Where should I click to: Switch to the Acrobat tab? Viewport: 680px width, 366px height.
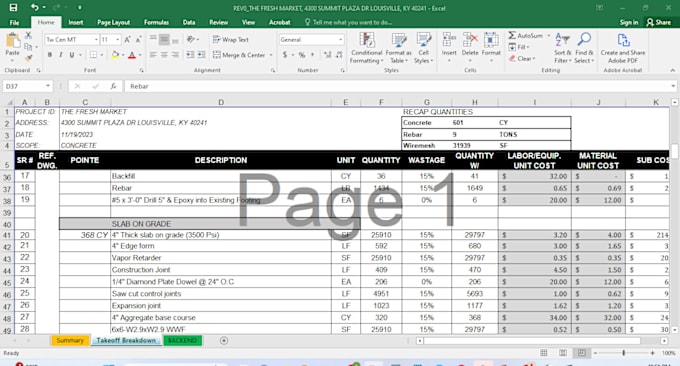point(280,22)
